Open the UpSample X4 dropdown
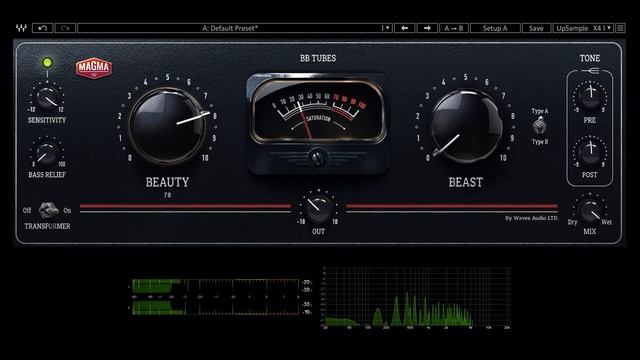 [583, 28]
